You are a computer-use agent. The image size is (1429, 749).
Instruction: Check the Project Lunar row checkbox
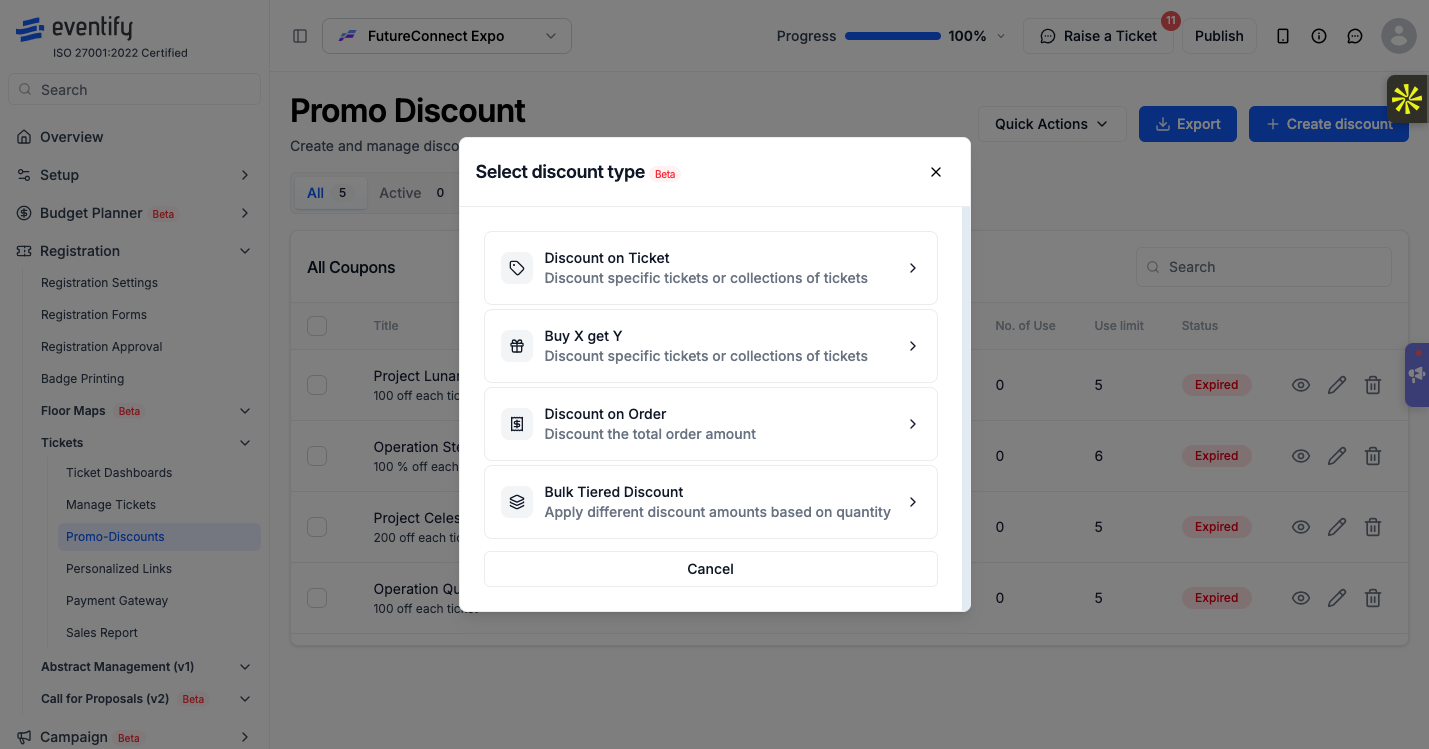(317, 385)
